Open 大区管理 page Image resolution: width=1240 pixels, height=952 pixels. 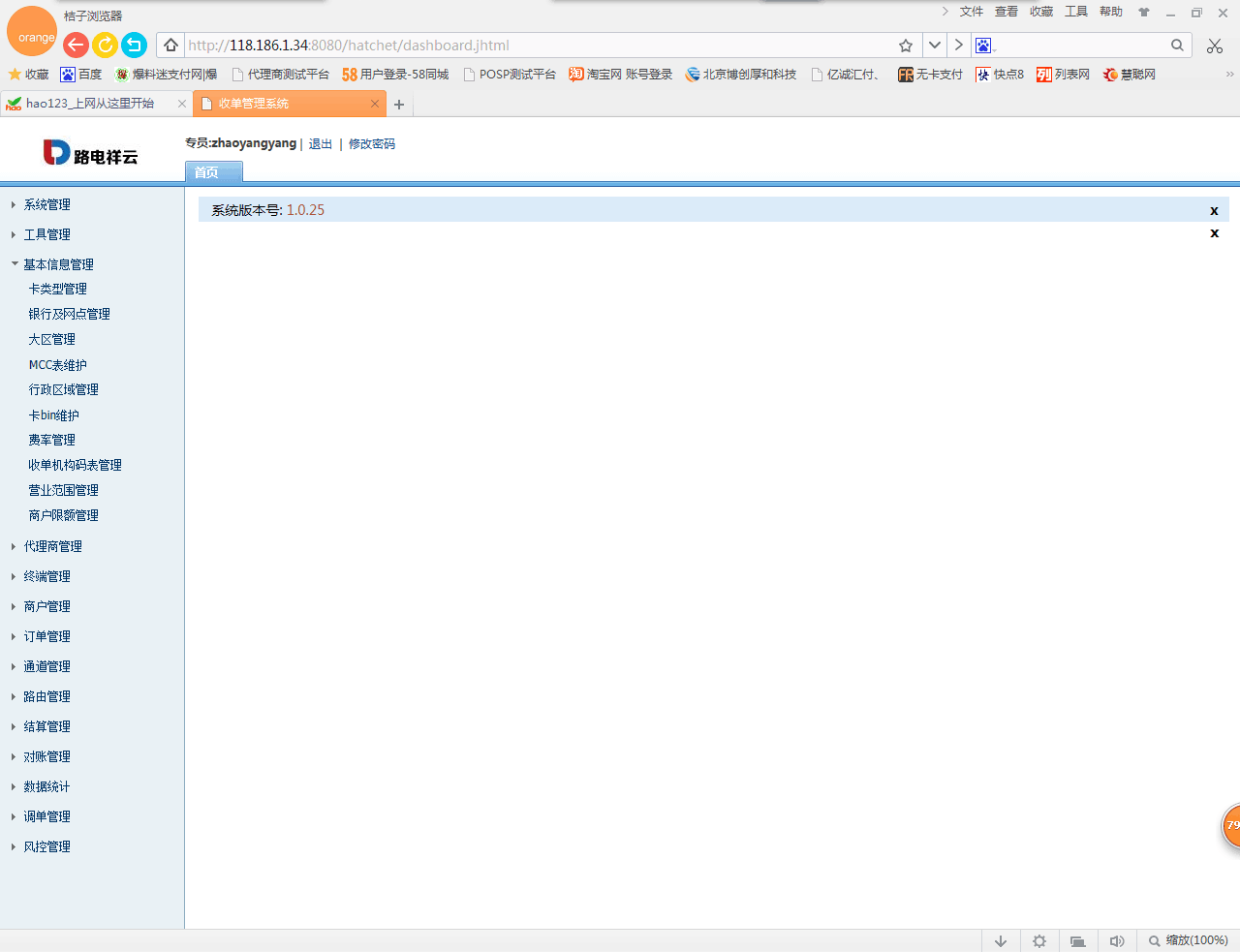[x=52, y=339]
